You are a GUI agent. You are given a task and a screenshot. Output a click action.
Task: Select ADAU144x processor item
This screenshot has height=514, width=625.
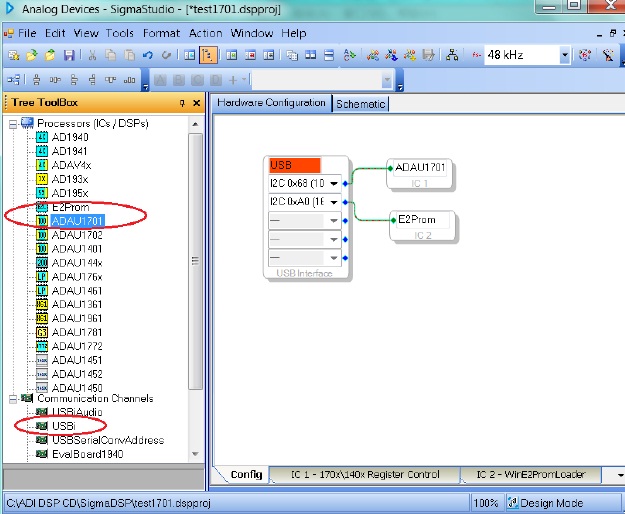pyautogui.click(x=77, y=263)
